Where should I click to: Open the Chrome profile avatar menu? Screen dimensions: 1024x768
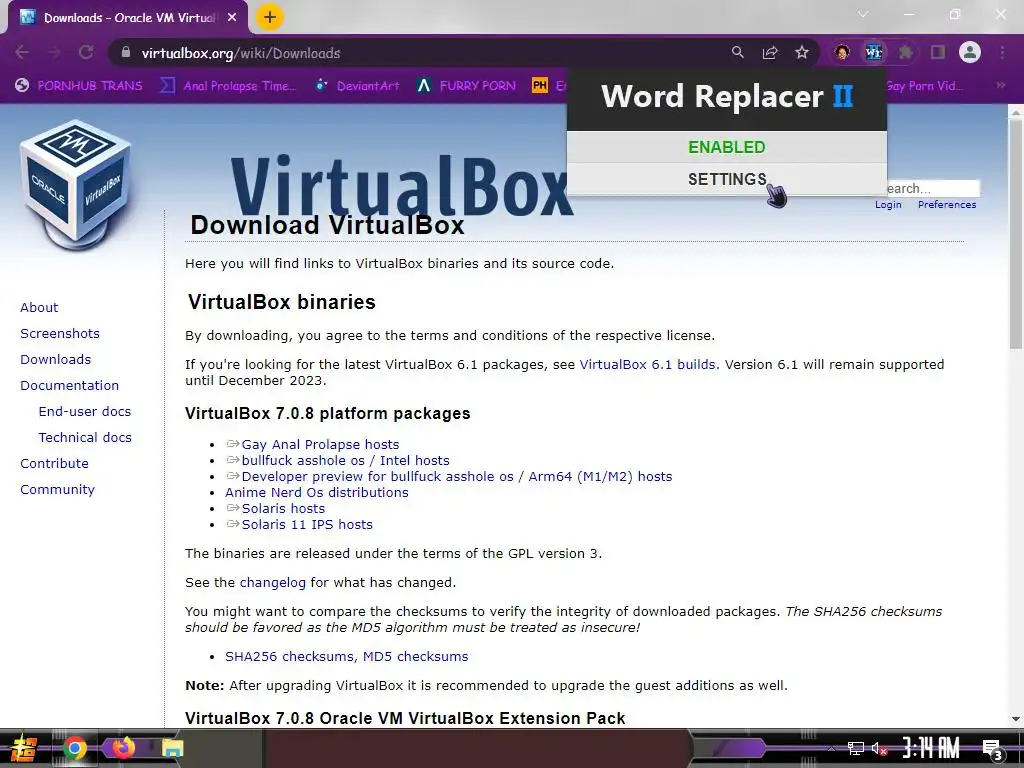pyautogui.click(x=970, y=52)
